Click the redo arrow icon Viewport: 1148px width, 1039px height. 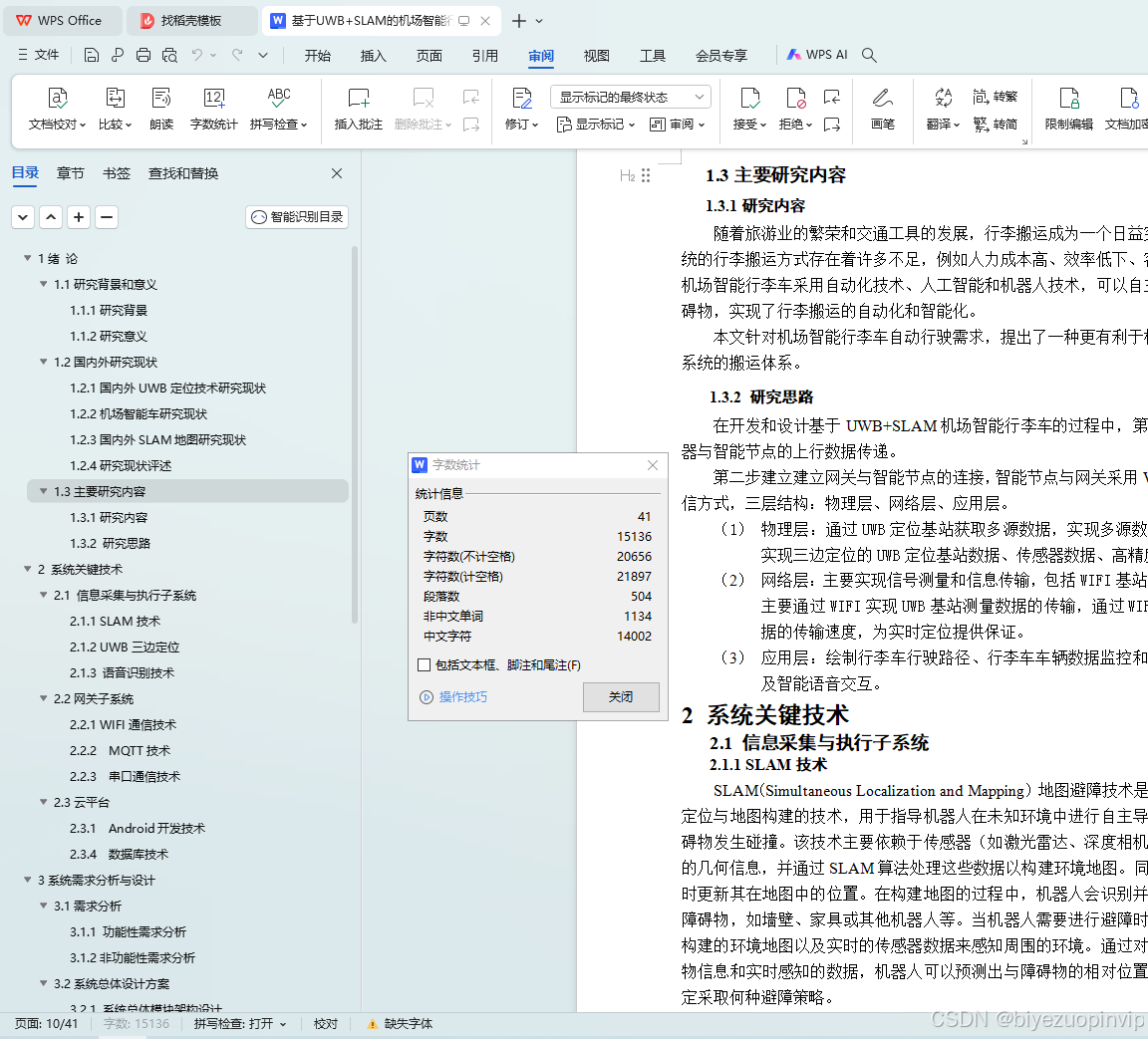coord(237,55)
